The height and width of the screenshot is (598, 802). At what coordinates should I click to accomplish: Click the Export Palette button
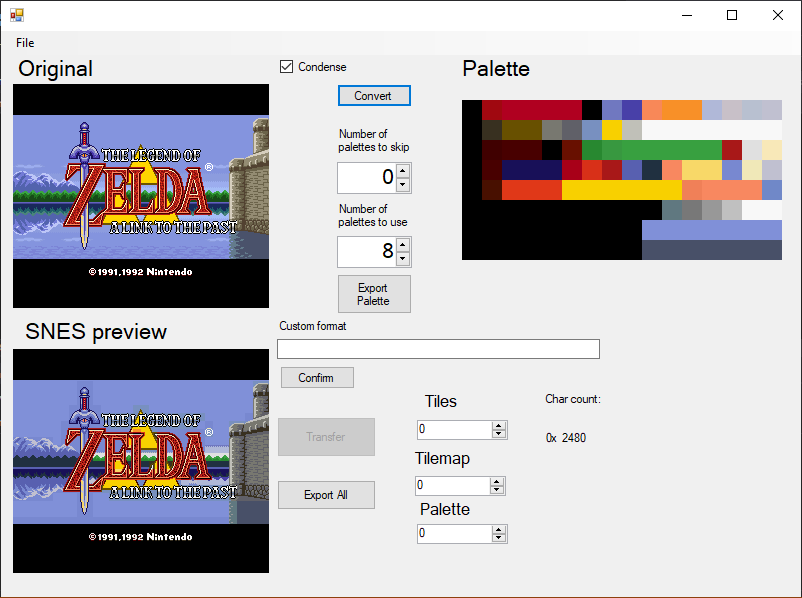(x=374, y=294)
